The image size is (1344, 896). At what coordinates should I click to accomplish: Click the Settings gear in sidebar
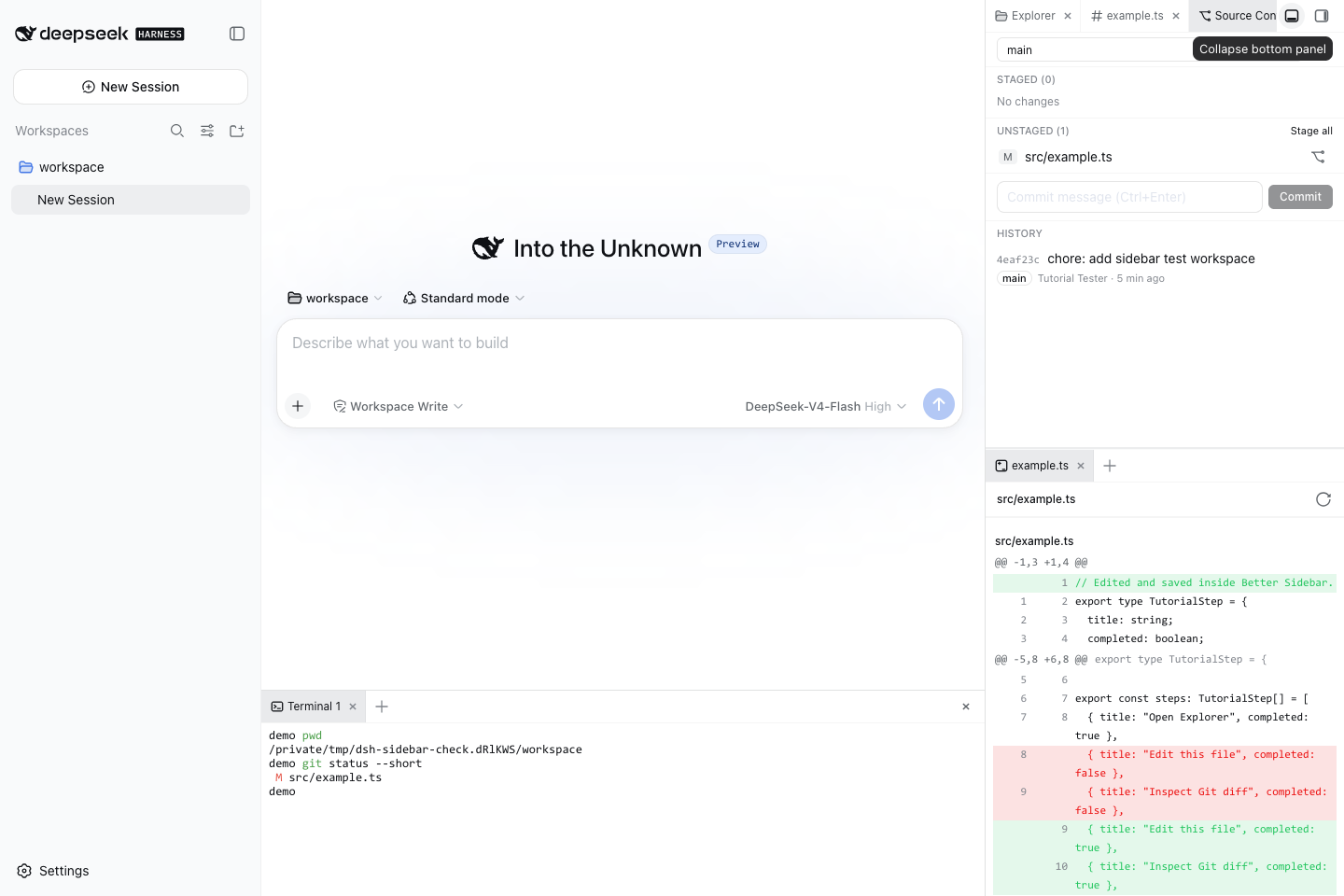point(24,871)
